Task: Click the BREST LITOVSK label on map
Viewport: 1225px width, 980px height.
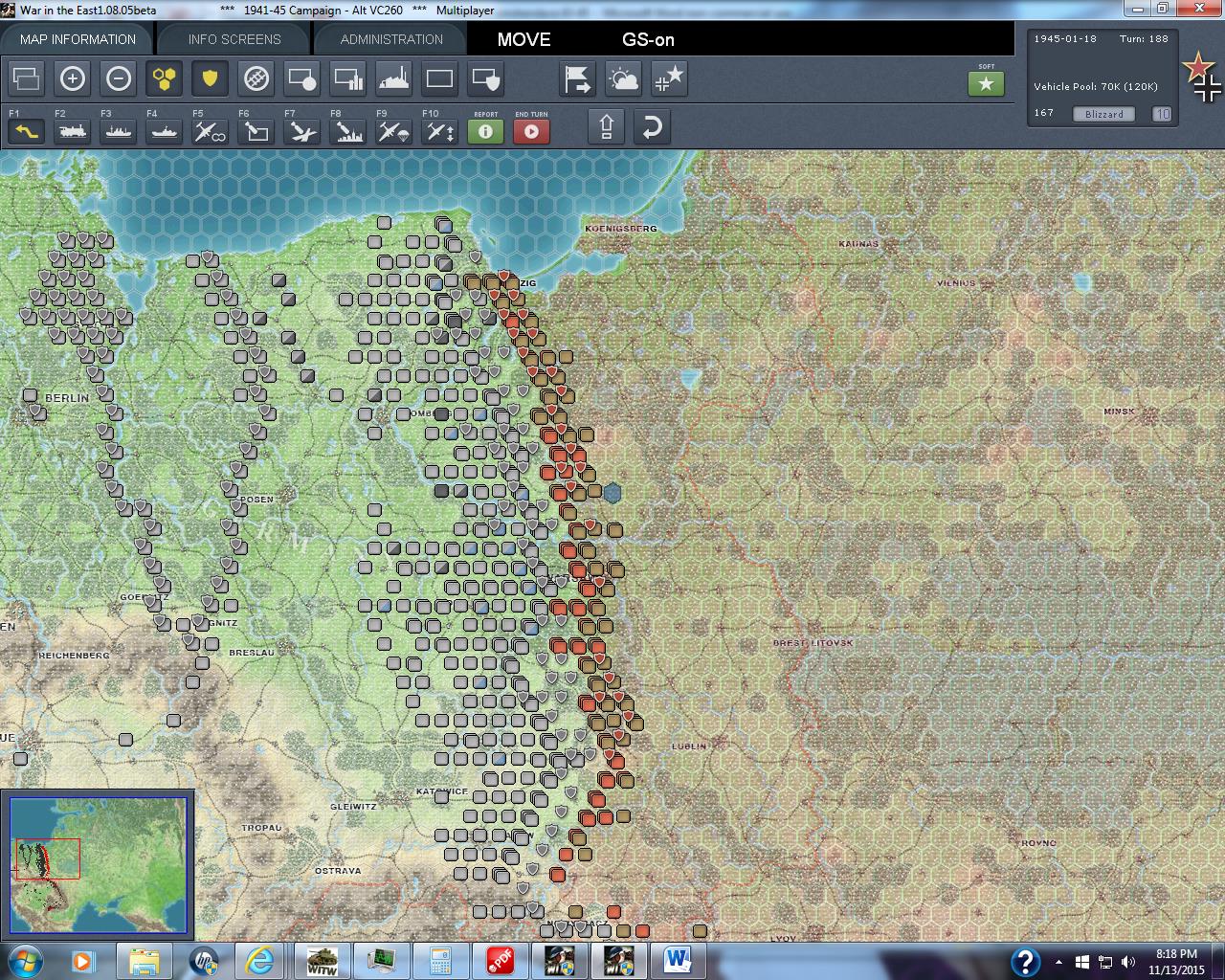Action: point(813,643)
